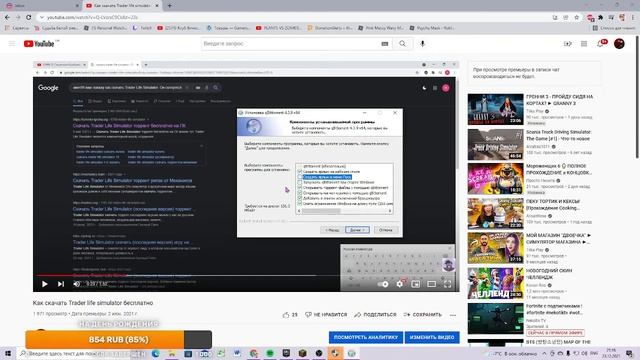Screen dimensions: 640x360
Task: Open the YouTube apps grid
Action: pyautogui.click(x=584, y=44)
